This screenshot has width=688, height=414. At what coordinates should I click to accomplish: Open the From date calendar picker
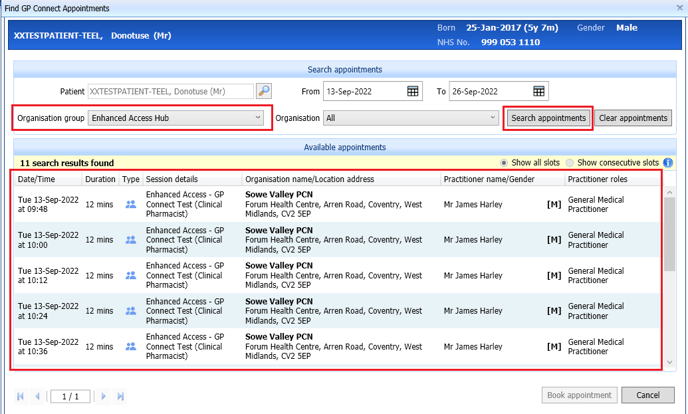click(x=413, y=91)
